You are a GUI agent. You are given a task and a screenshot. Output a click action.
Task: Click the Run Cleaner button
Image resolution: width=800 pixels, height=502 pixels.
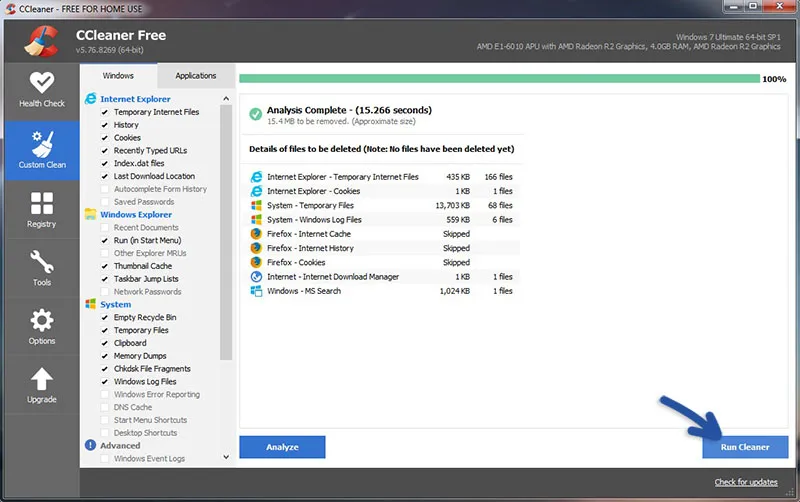(x=745, y=447)
